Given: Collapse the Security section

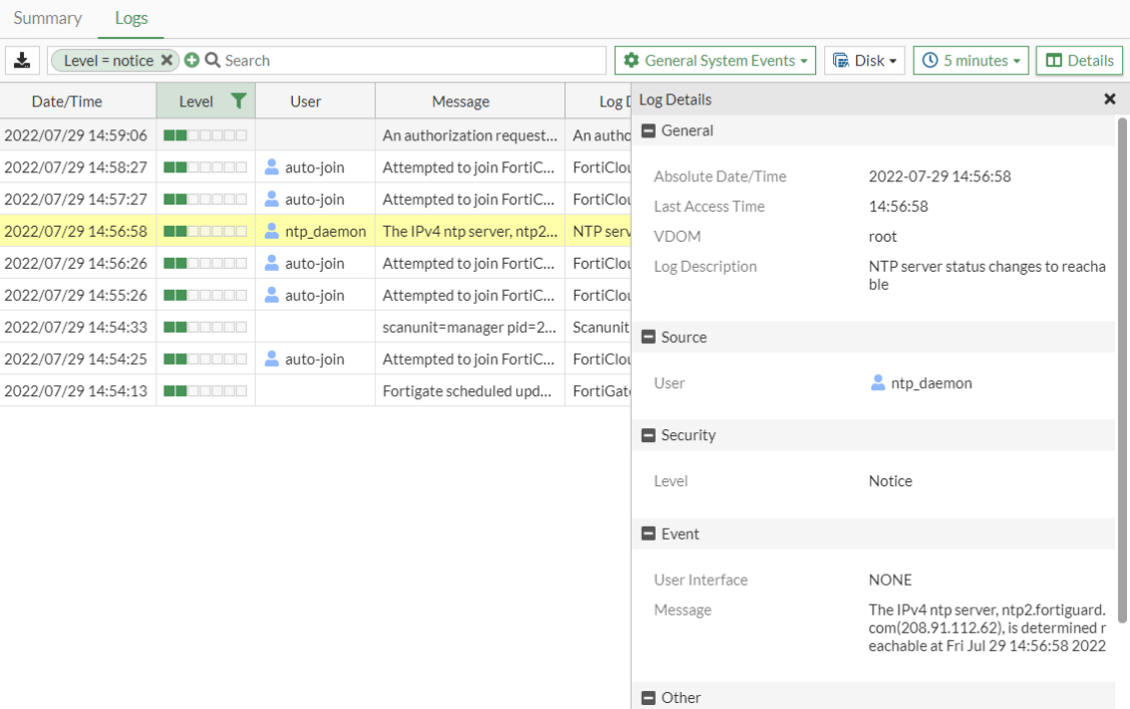Looking at the screenshot, I should (x=648, y=435).
